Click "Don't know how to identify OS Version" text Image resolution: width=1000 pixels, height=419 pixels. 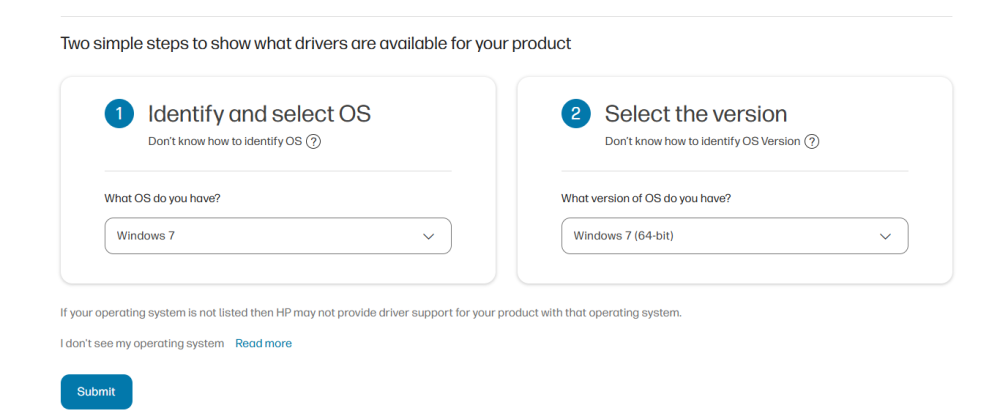pos(702,141)
